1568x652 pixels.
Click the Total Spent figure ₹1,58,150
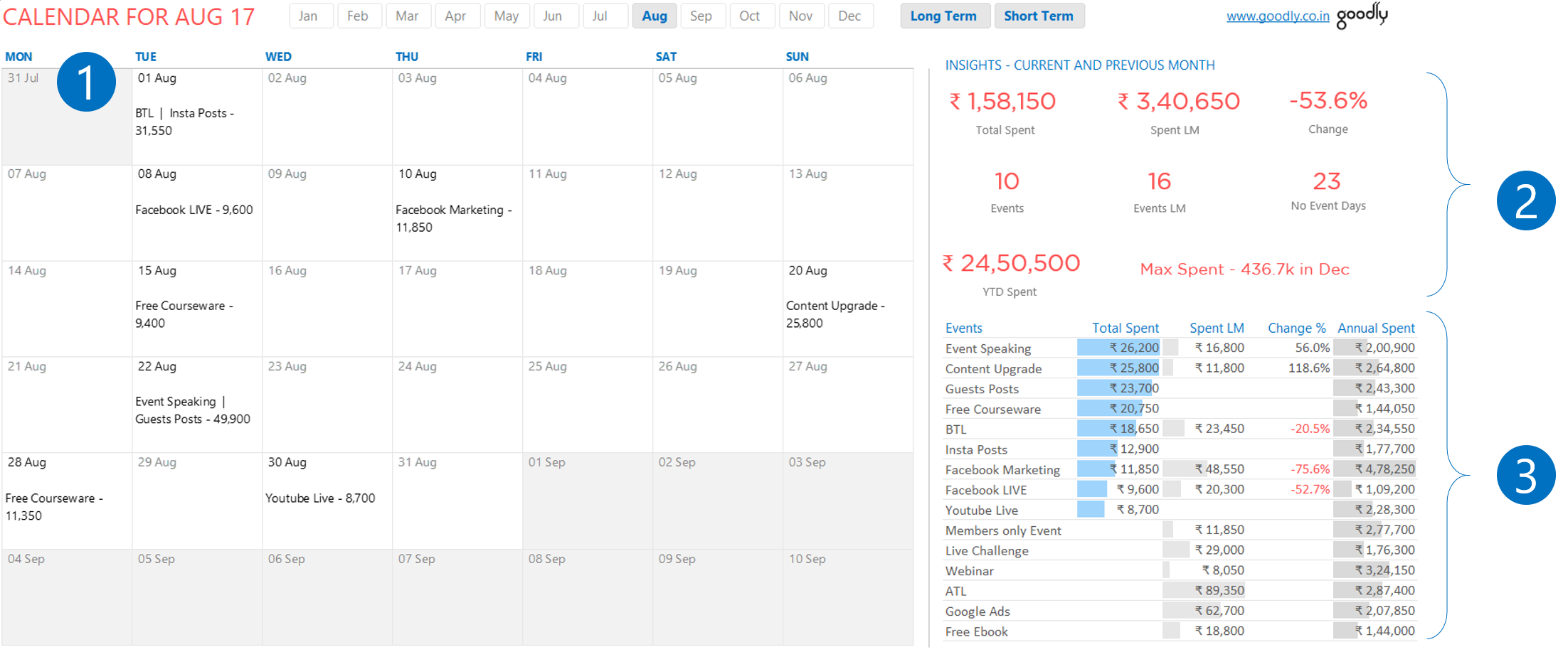pyautogui.click(x=1005, y=101)
